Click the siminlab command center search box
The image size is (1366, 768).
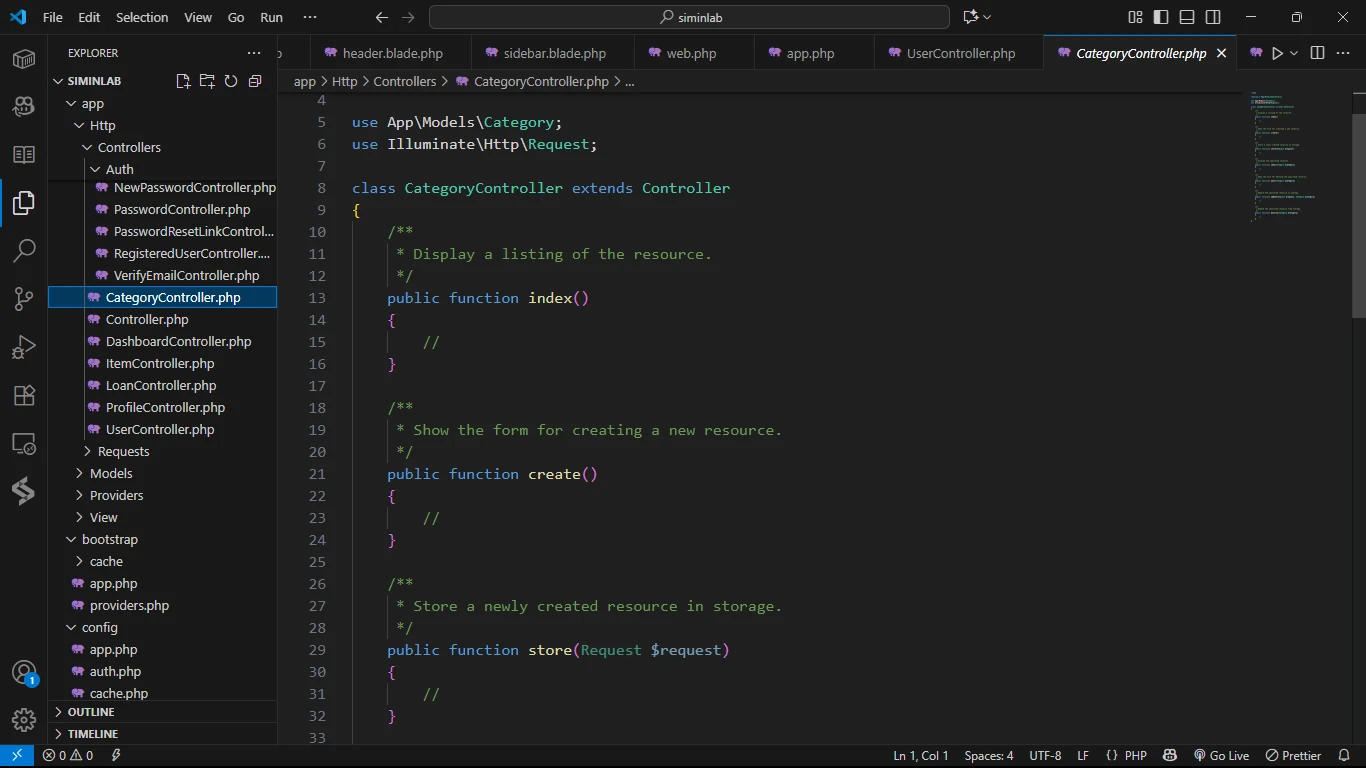coord(689,17)
